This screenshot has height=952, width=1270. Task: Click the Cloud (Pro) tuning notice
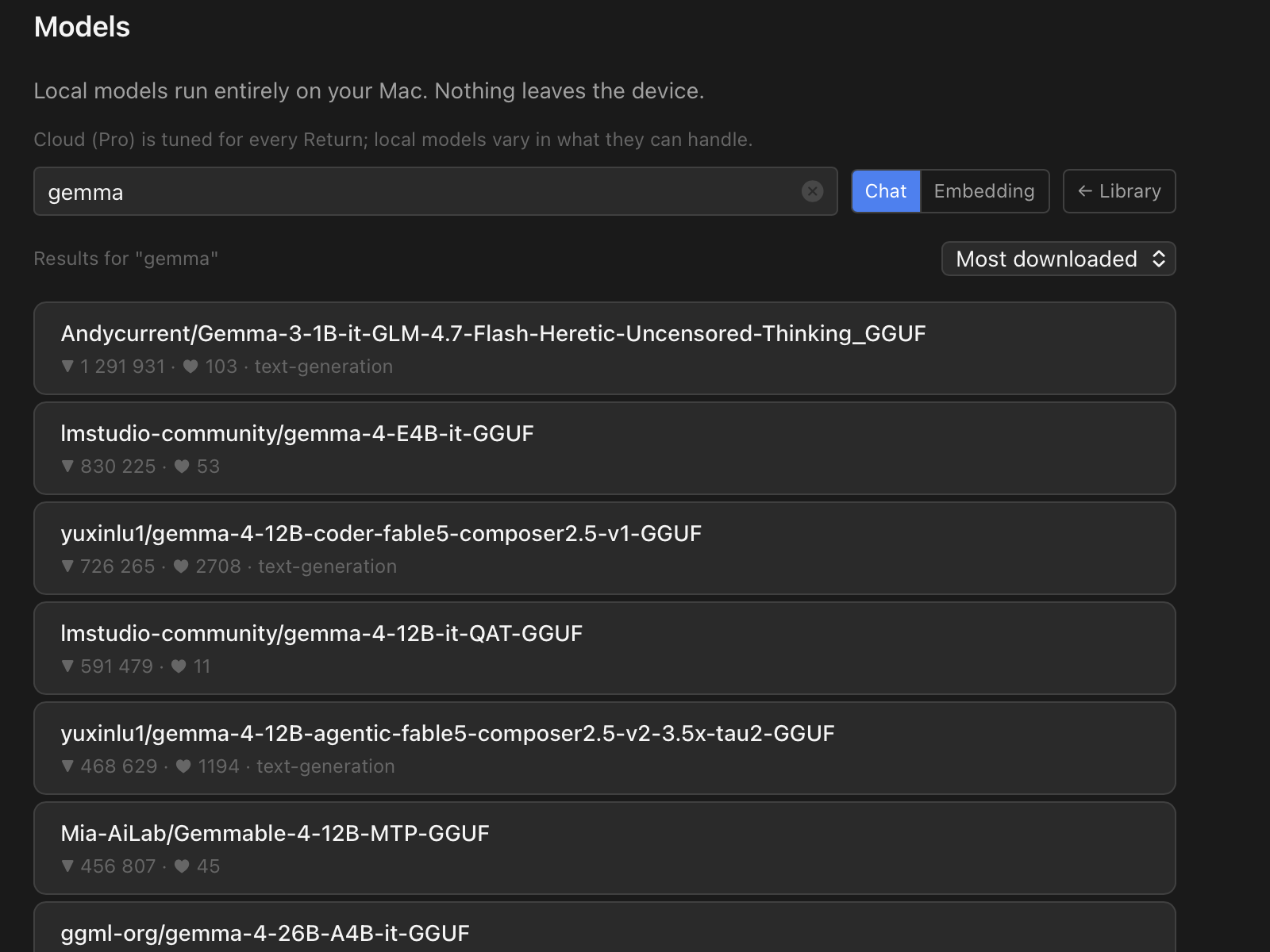[393, 140]
